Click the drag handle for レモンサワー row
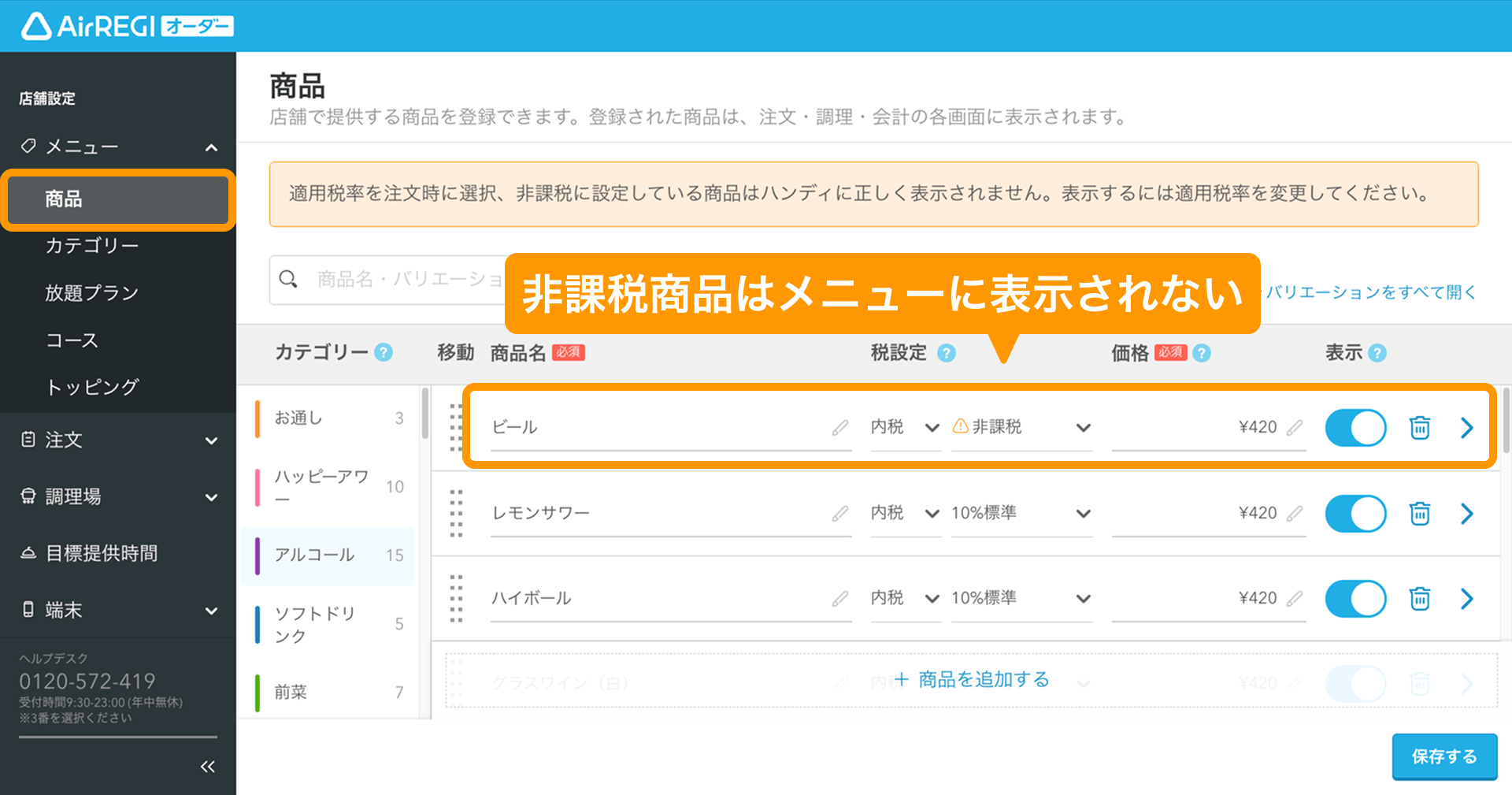Viewport: 1512px width, 795px height. [456, 514]
